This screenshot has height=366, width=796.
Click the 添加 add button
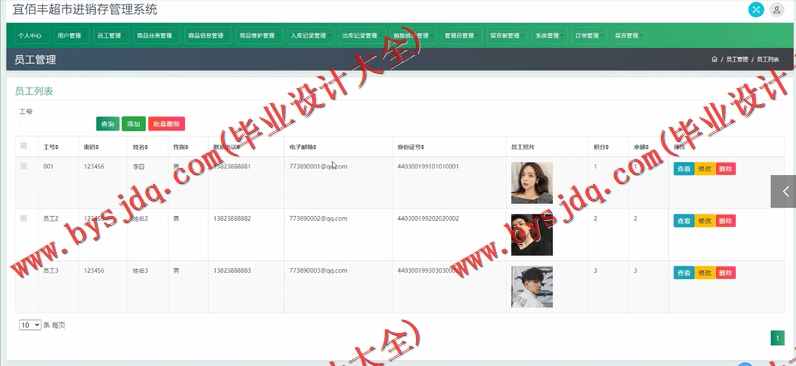134,124
